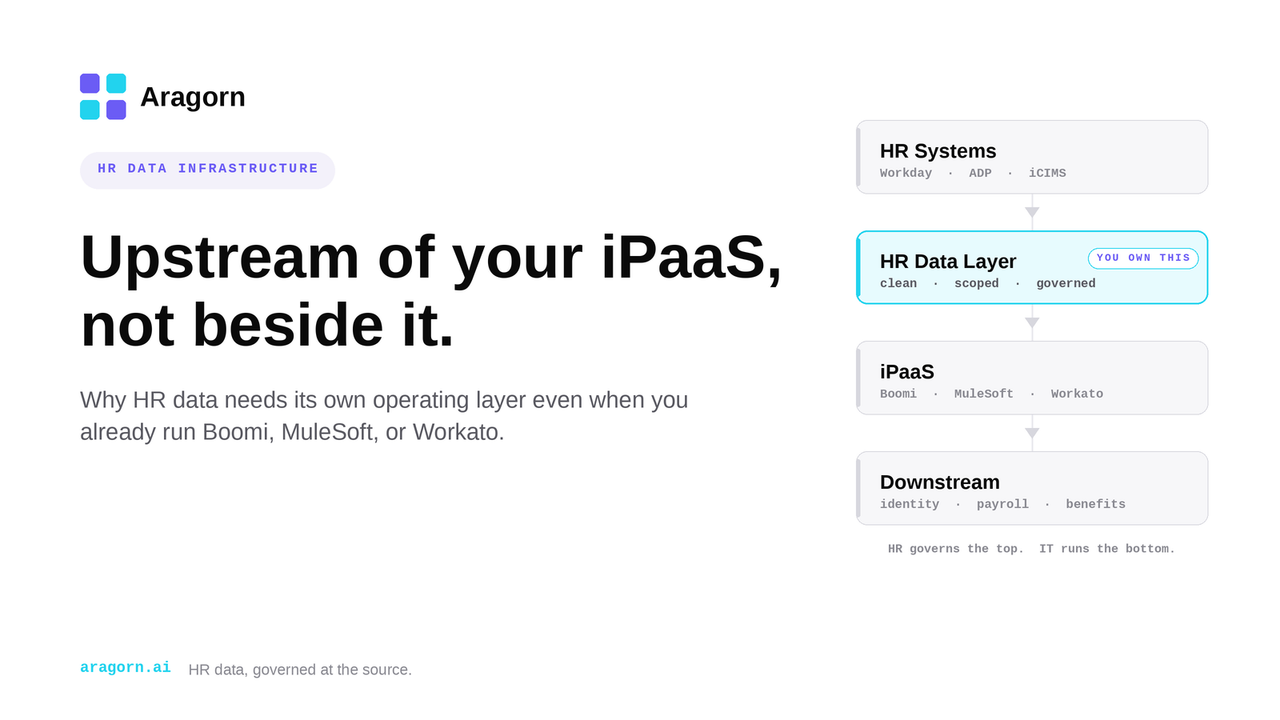Click 'MuleSoft' in the iPaaS card
This screenshot has width=1280, height=720.
click(x=984, y=395)
